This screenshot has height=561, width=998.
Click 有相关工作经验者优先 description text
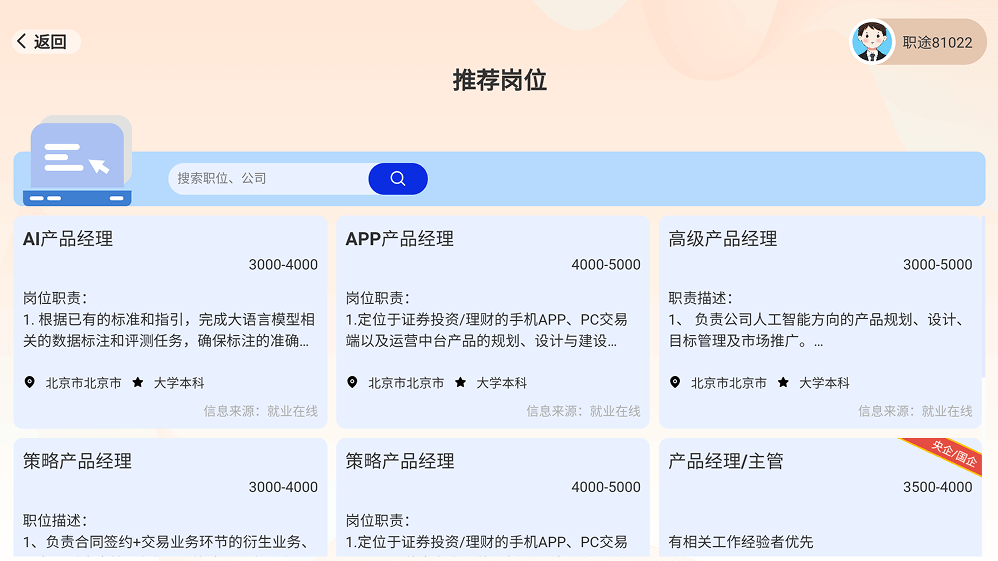(x=741, y=542)
